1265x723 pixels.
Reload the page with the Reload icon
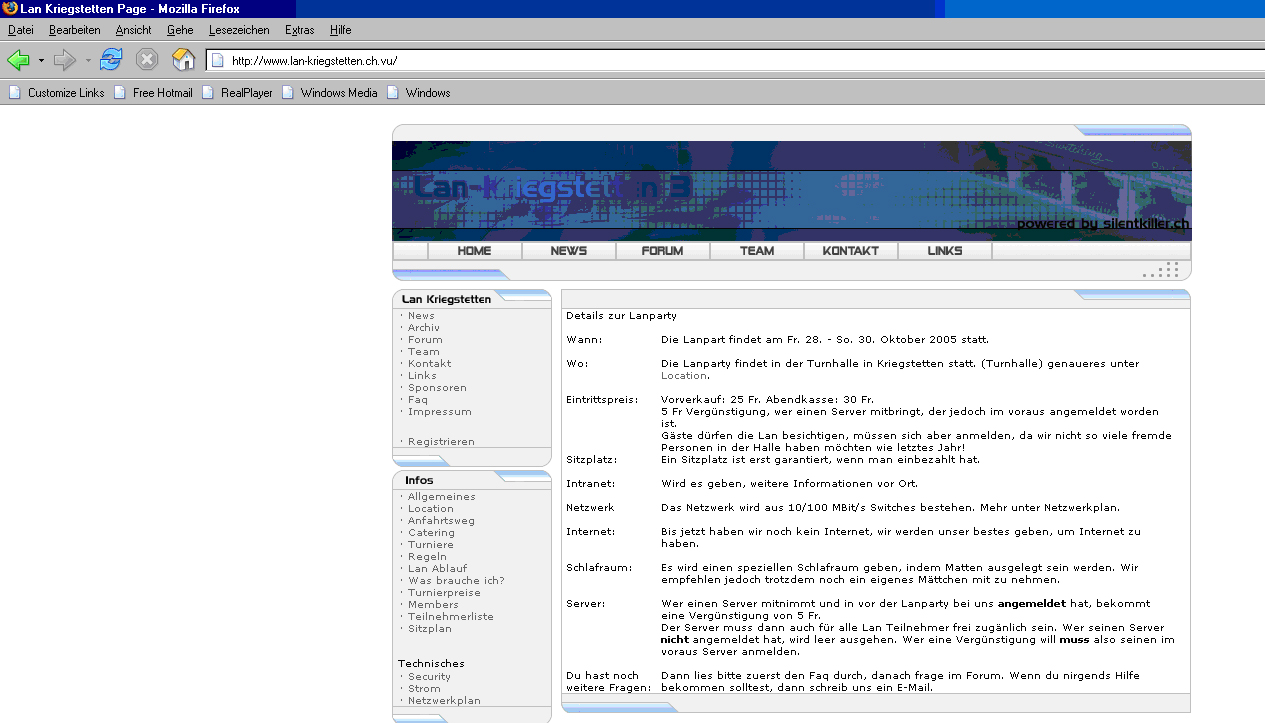pos(110,60)
